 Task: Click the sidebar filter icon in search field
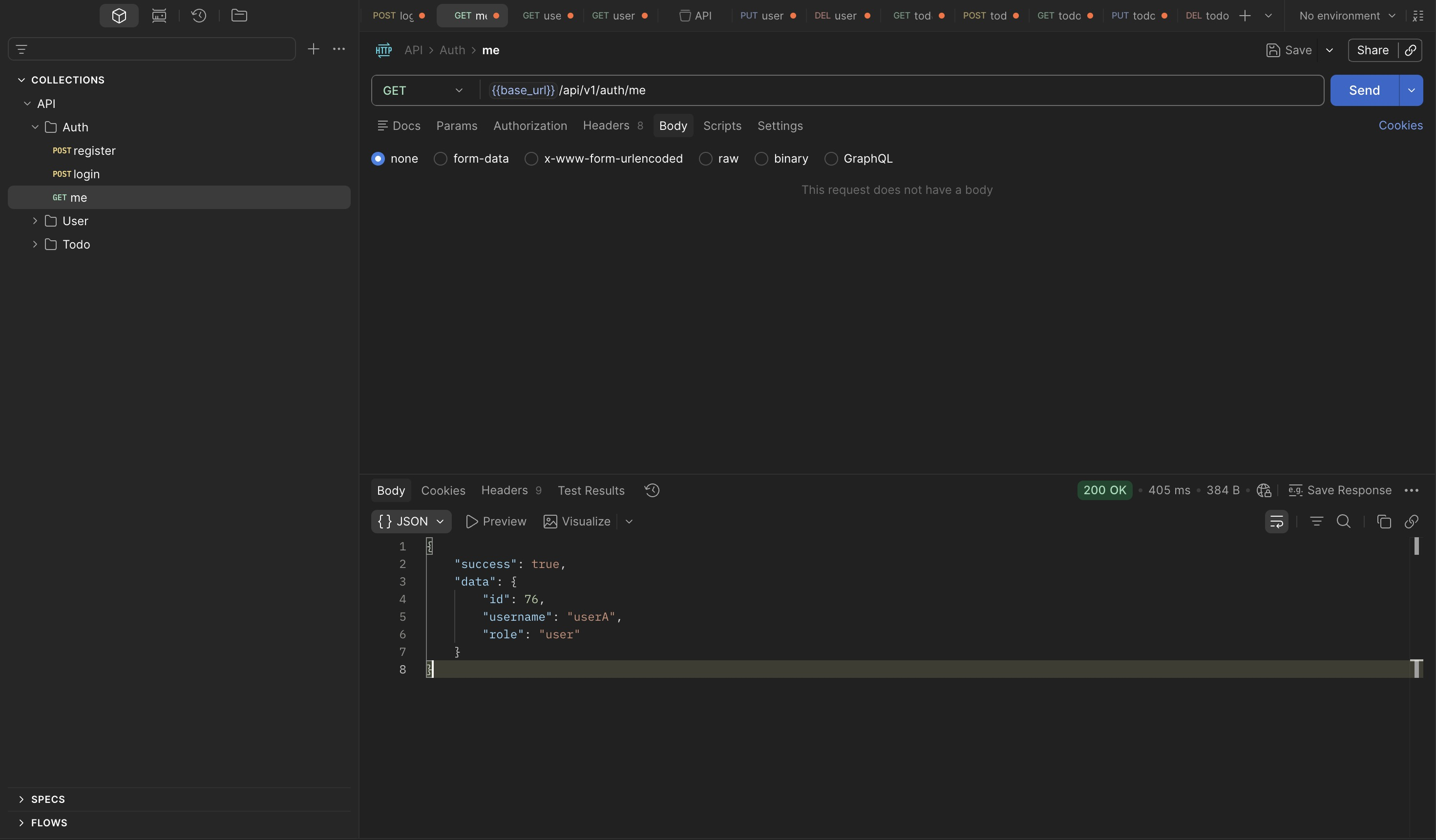pyautogui.click(x=21, y=49)
